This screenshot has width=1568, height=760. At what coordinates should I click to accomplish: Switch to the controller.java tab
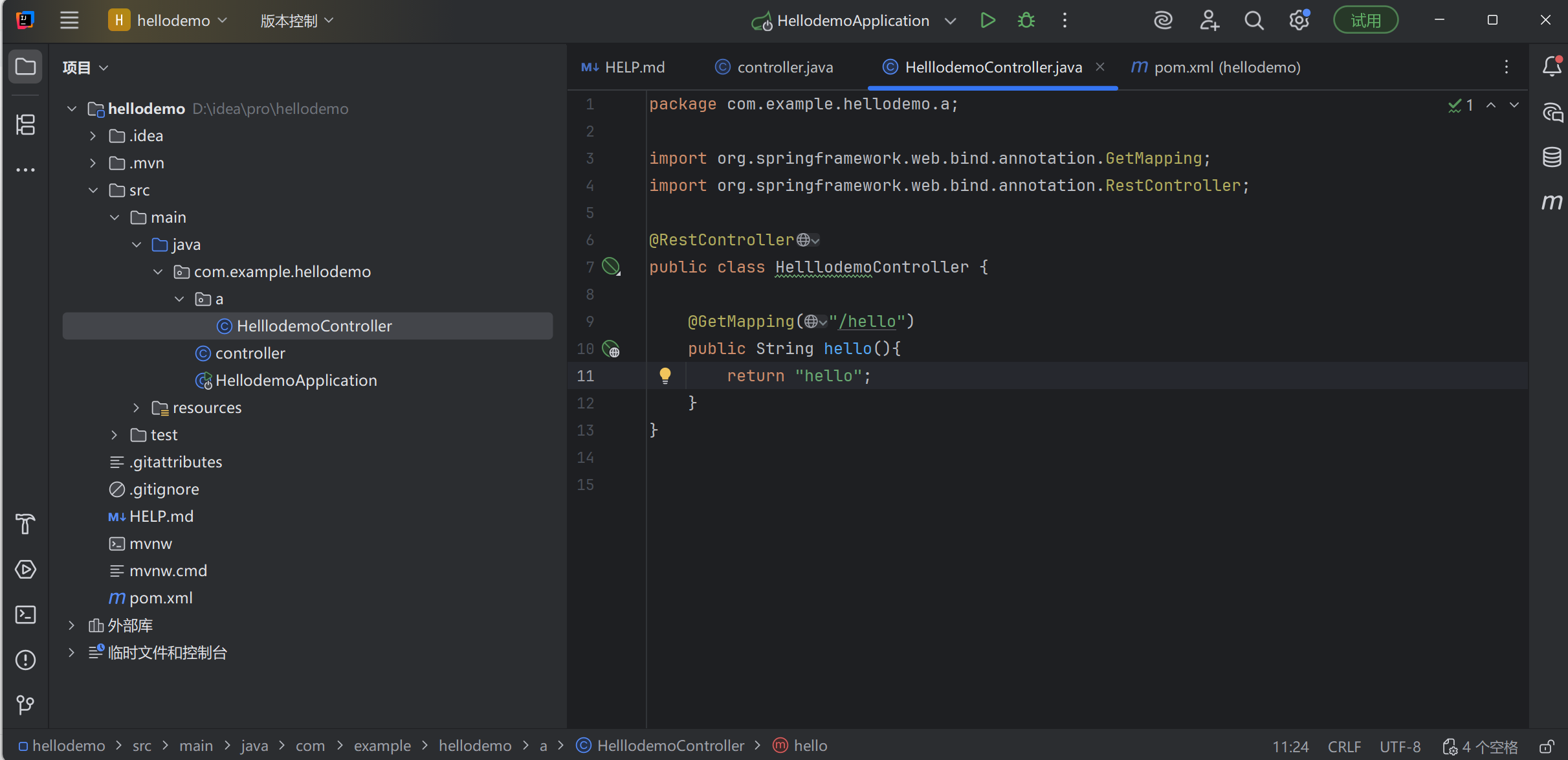775,67
